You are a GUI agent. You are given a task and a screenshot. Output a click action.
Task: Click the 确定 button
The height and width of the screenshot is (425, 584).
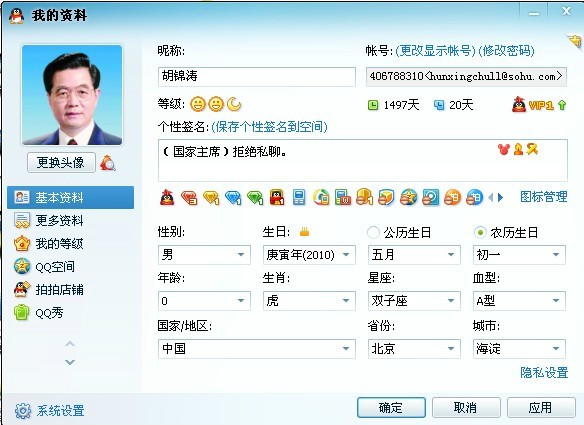coord(391,407)
